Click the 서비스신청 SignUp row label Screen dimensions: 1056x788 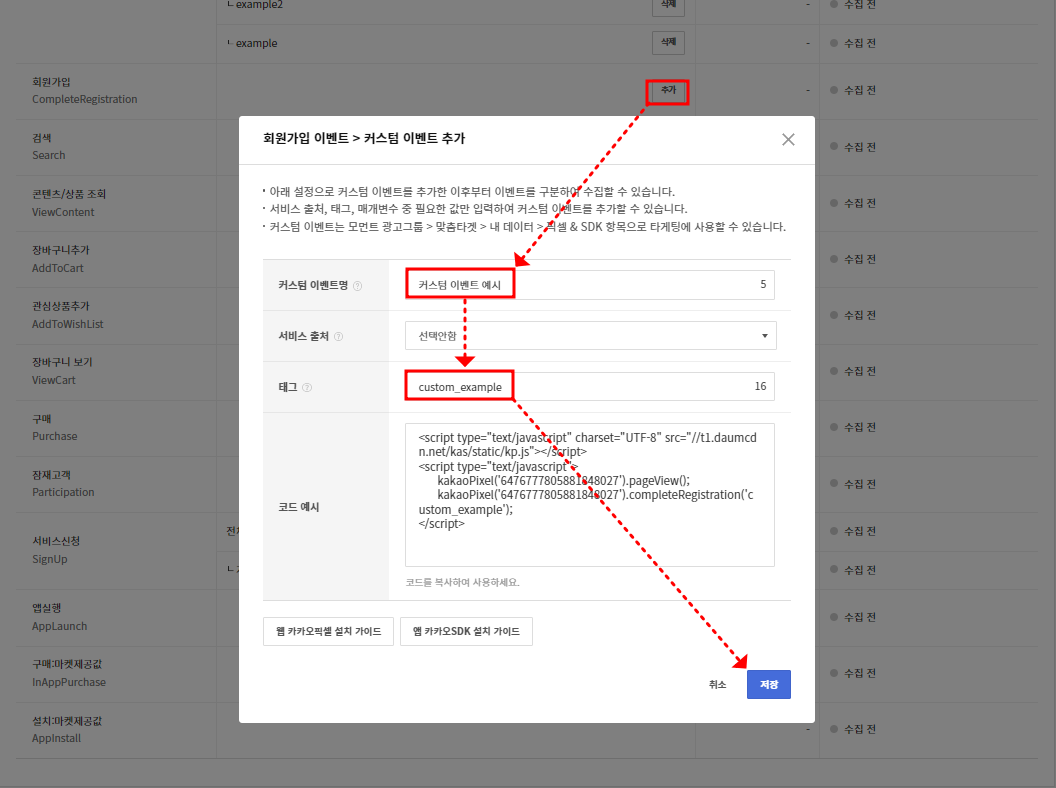point(56,550)
